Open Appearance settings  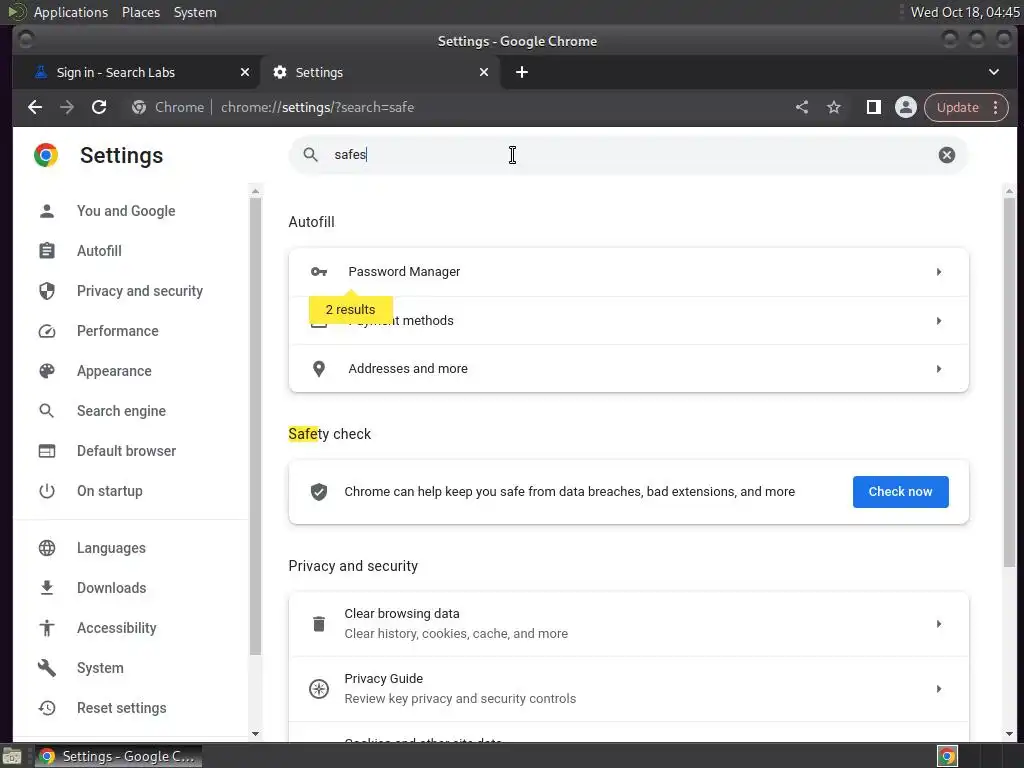tap(114, 371)
